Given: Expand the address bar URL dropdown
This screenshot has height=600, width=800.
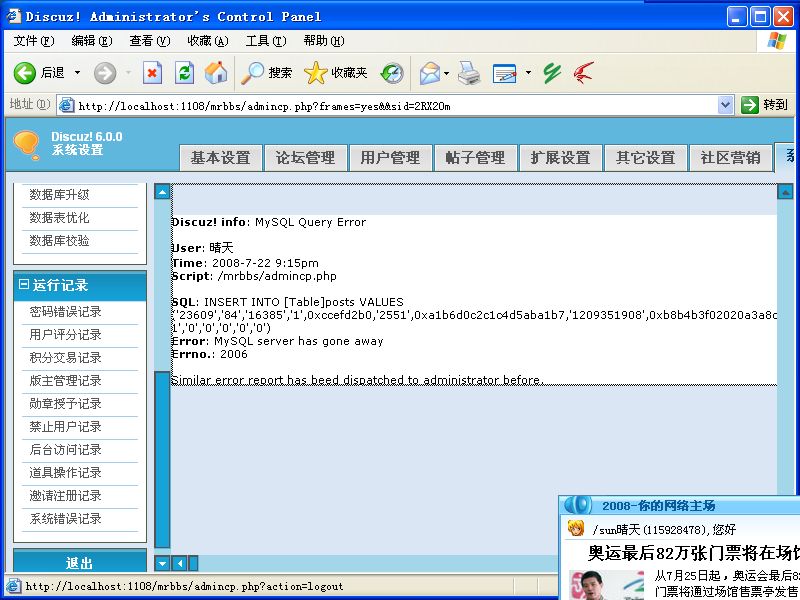Looking at the screenshot, I should click(x=725, y=105).
